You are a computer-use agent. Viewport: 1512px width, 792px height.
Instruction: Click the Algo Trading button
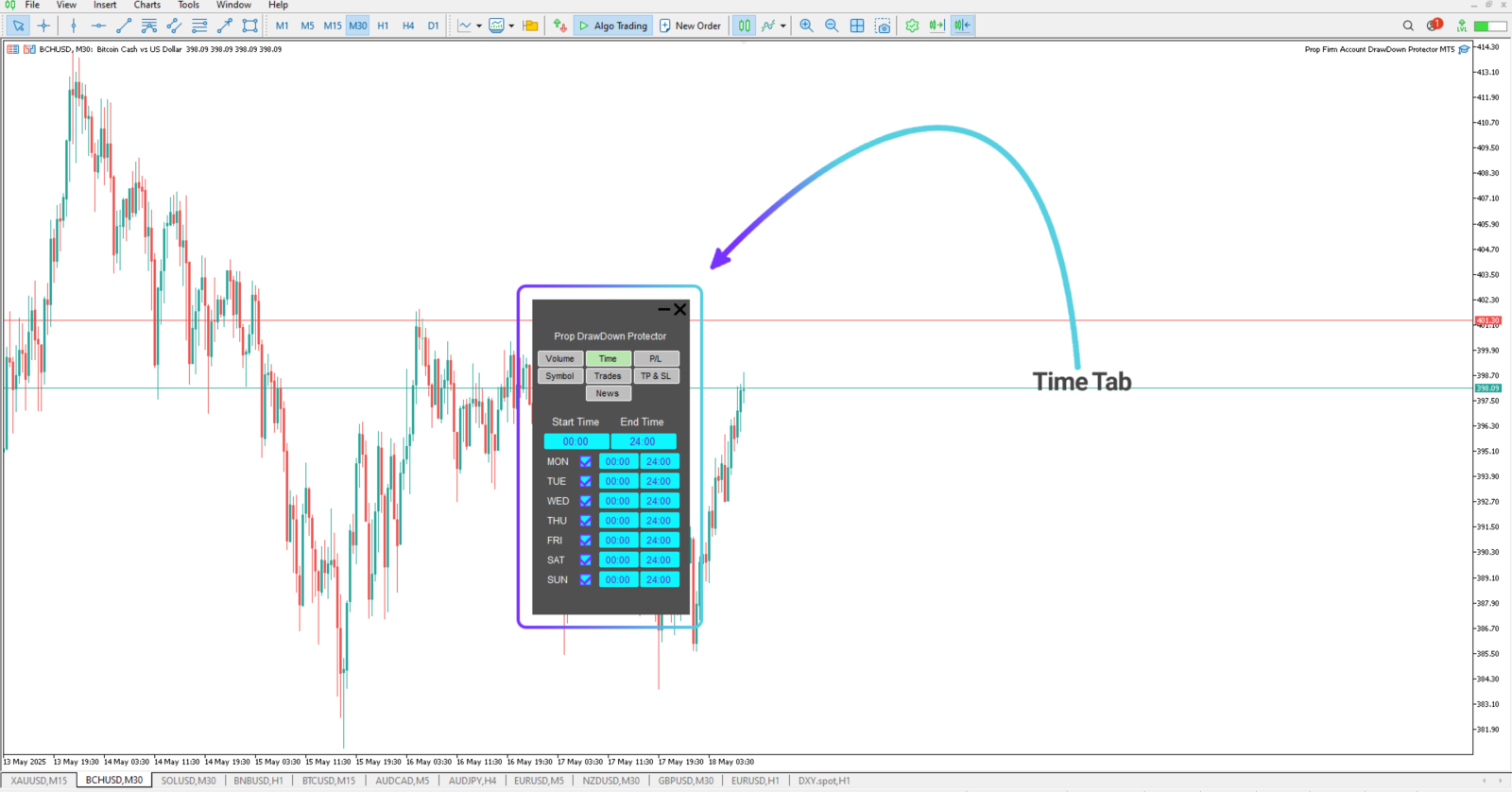(x=612, y=26)
